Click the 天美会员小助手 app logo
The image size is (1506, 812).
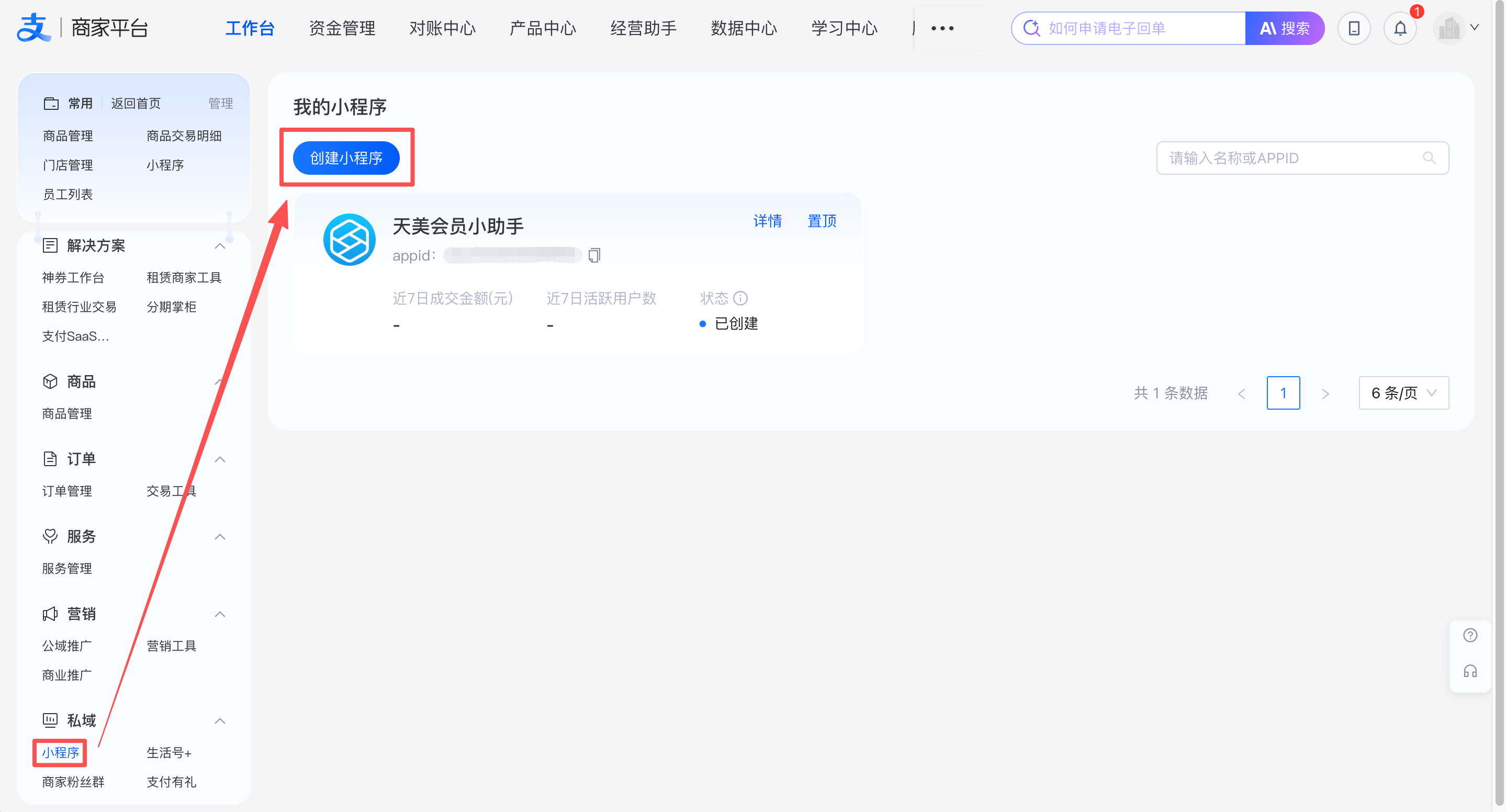pos(349,240)
